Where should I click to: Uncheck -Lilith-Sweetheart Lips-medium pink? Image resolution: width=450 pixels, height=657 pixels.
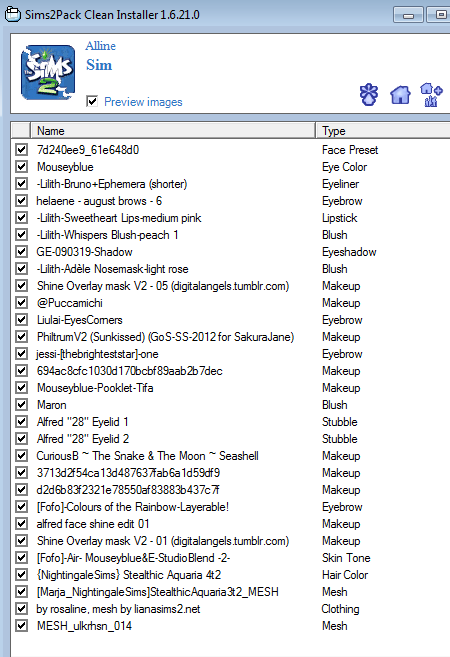click(x=21, y=217)
